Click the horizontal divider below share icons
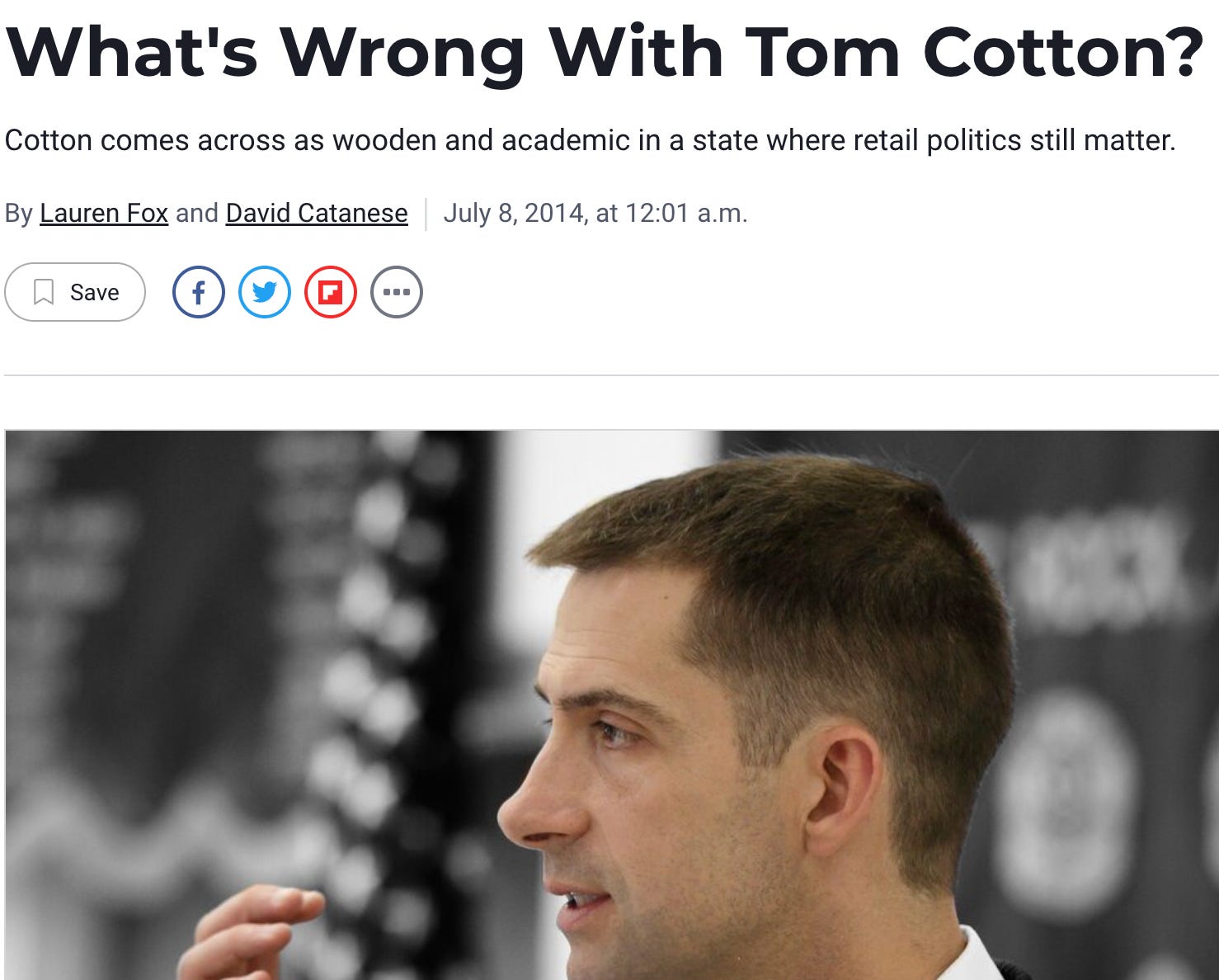This screenshot has height=980, width=1219. [611, 375]
